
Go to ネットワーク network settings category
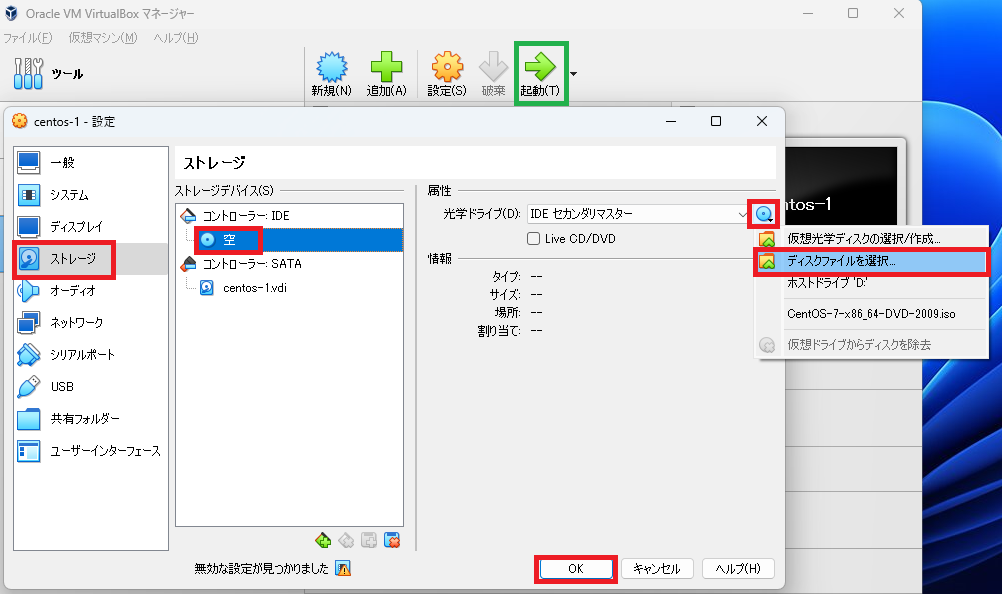click(x=91, y=323)
